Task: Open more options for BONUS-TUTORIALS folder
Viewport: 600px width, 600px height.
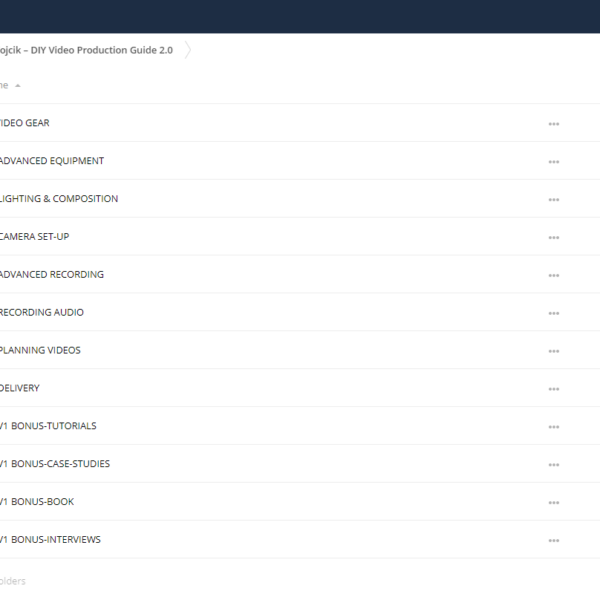Action: pyautogui.click(x=554, y=427)
